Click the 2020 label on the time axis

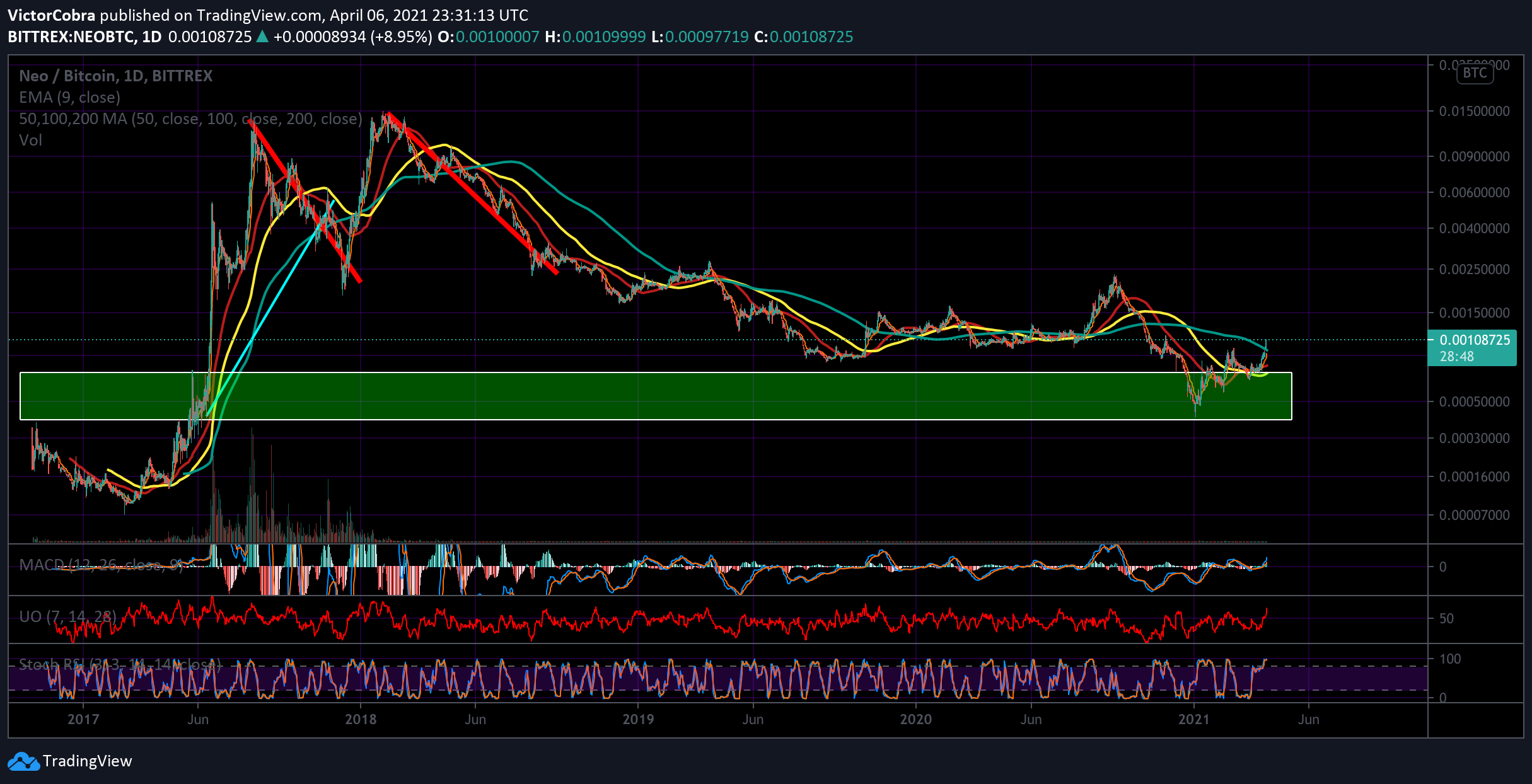tap(915, 719)
